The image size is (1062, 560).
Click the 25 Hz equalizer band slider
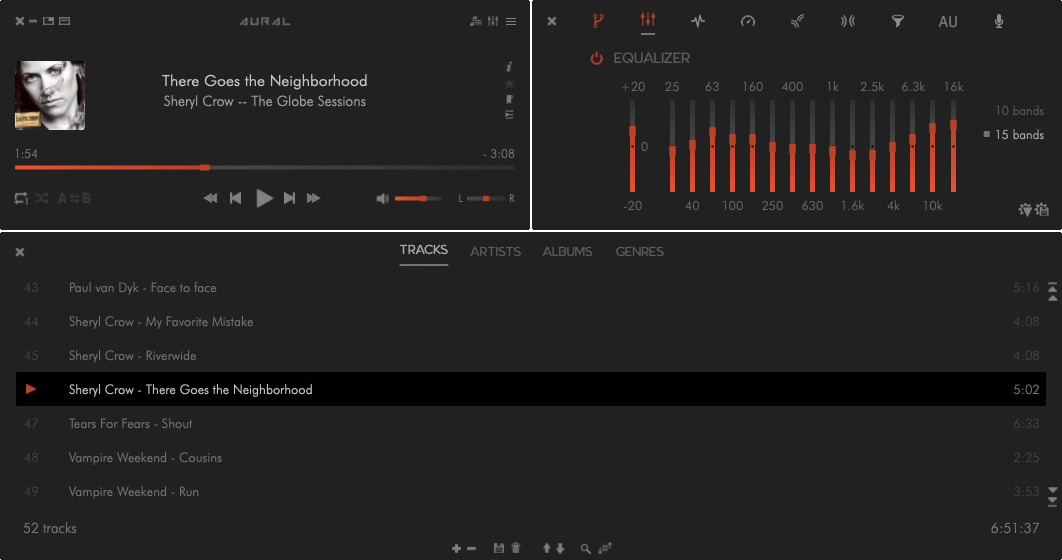pyautogui.click(x=672, y=146)
